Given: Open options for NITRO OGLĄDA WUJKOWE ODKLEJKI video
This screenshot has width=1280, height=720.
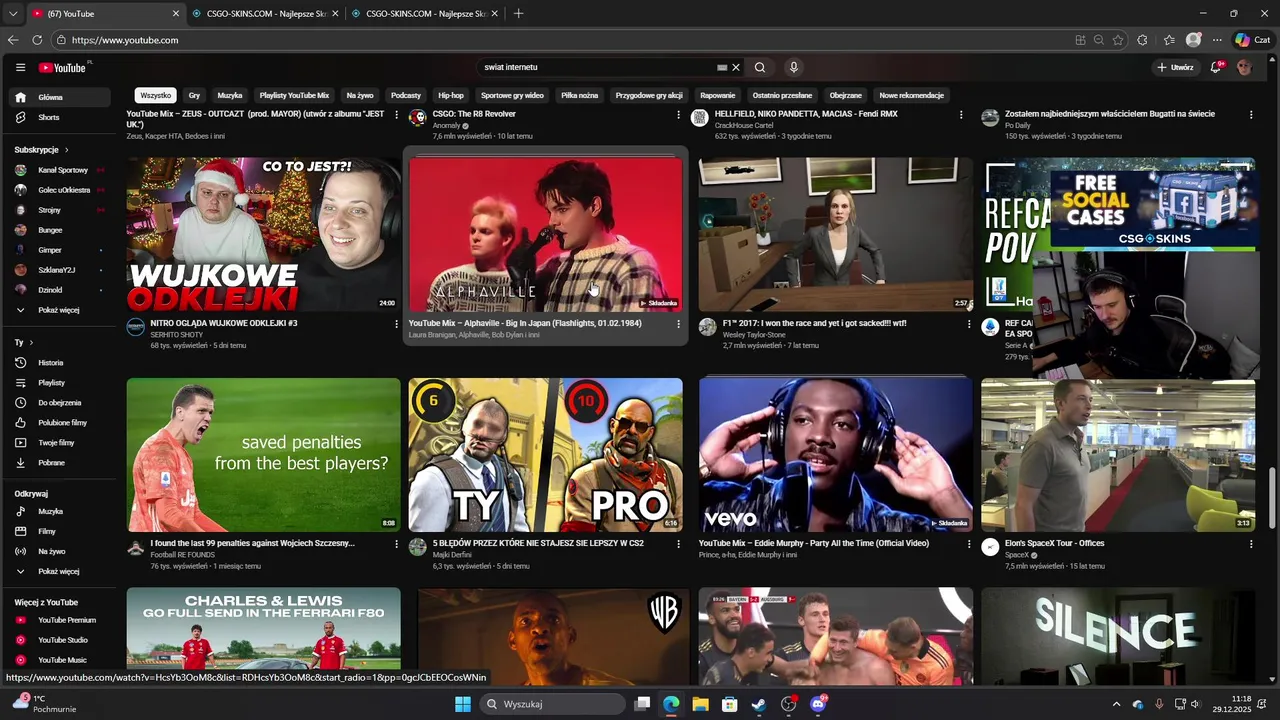Looking at the screenshot, I should click(x=396, y=324).
